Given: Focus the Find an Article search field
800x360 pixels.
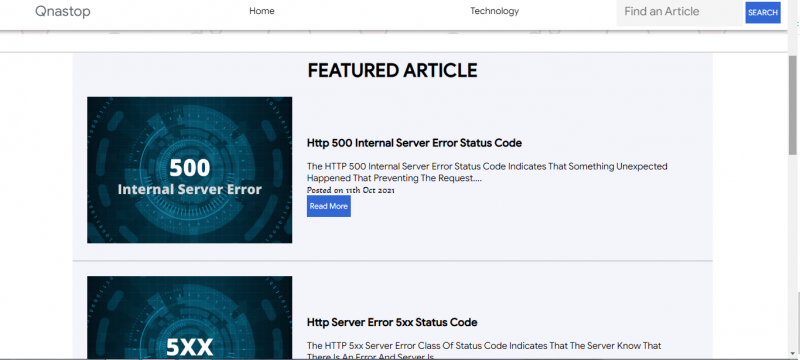Looking at the screenshot, I should [x=680, y=12].
